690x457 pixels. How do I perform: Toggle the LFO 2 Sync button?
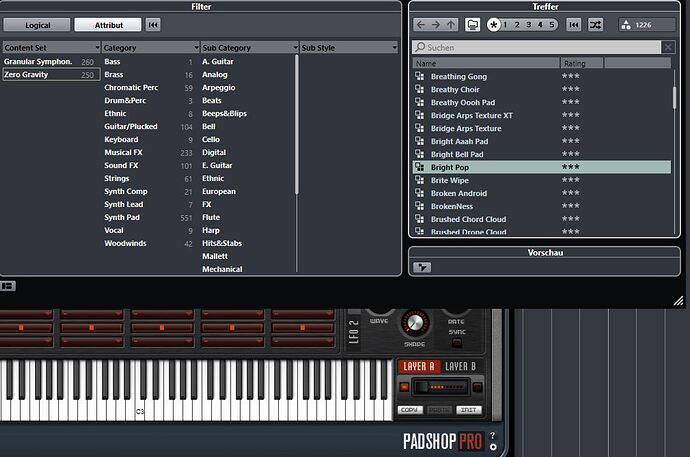click(x=457, y=342)
